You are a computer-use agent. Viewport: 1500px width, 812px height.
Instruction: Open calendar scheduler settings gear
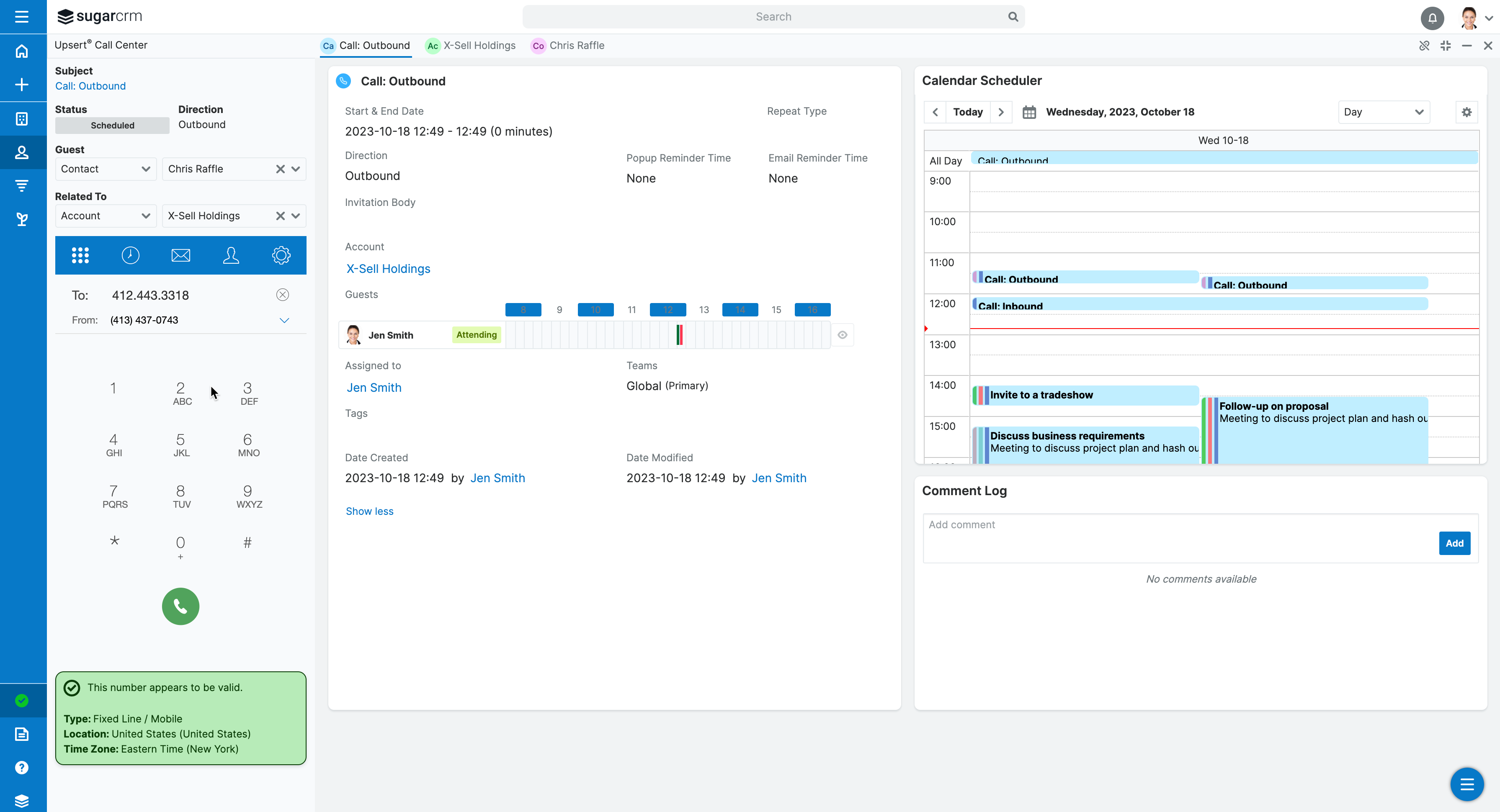click(x=1466, y=112)
